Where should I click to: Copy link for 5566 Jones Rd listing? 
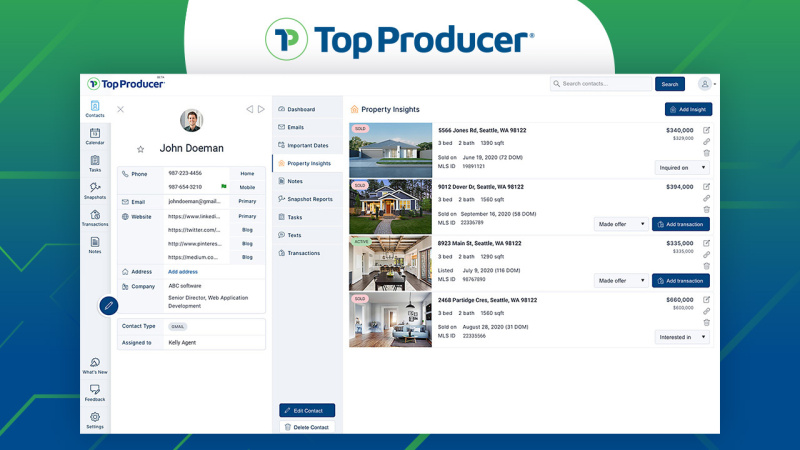tap(707, 141)
